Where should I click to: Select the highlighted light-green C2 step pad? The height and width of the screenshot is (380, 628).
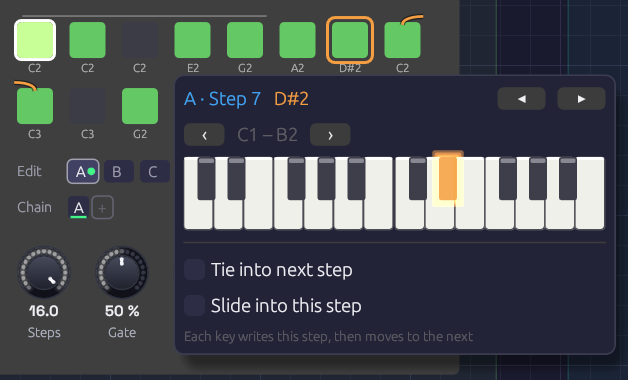pos(35,40)
